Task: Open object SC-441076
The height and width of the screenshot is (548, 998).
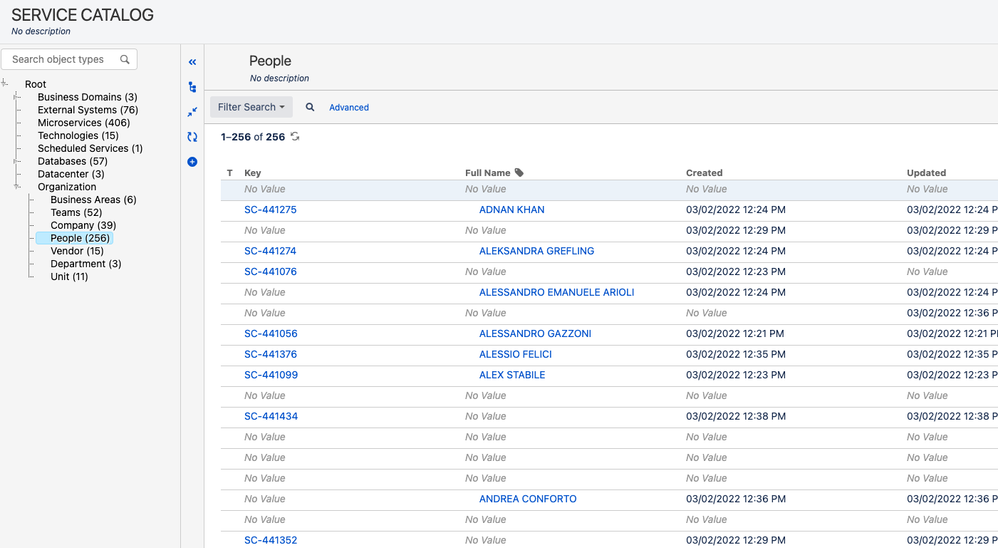Action: point(271,271)
